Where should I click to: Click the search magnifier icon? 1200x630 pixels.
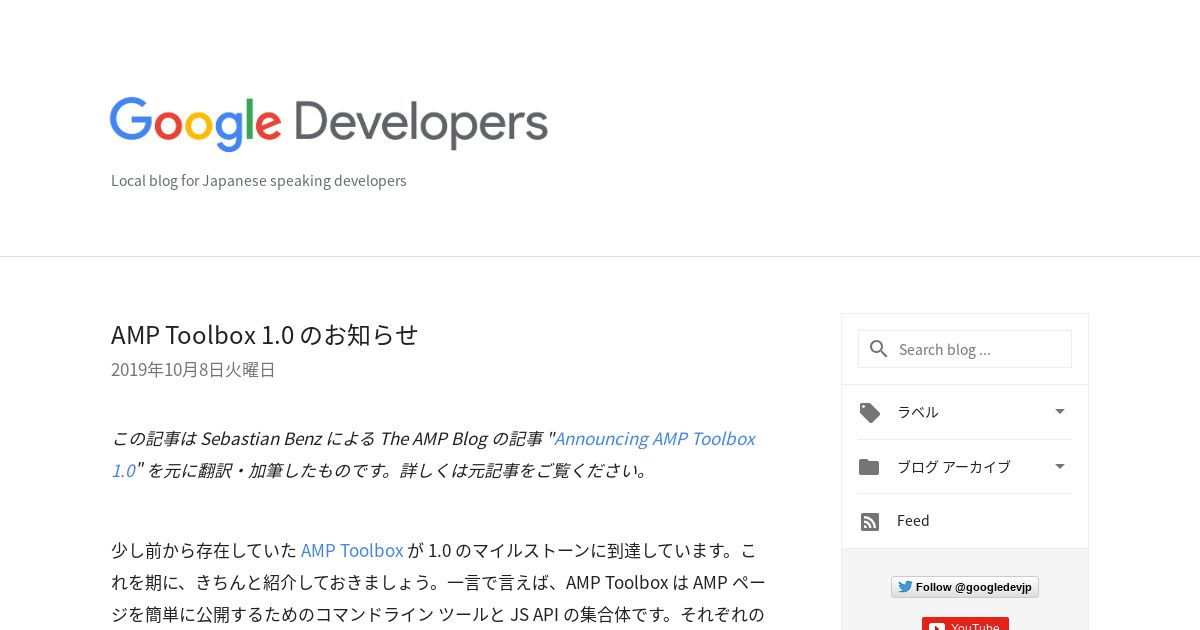[879, 349]
